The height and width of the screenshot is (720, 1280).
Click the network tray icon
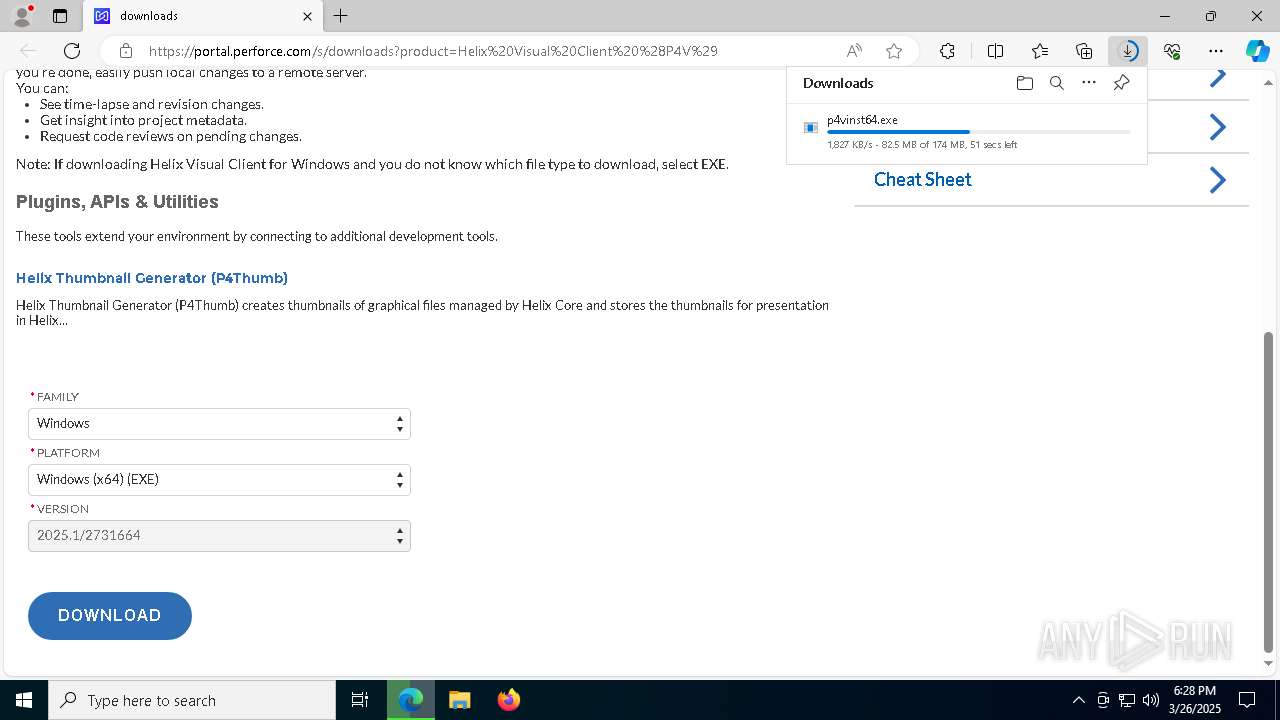tap(1127, 700)
